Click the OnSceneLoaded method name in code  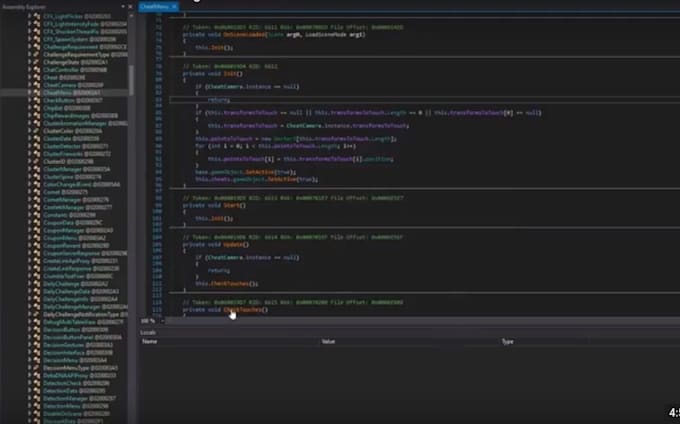coord(245,35)
